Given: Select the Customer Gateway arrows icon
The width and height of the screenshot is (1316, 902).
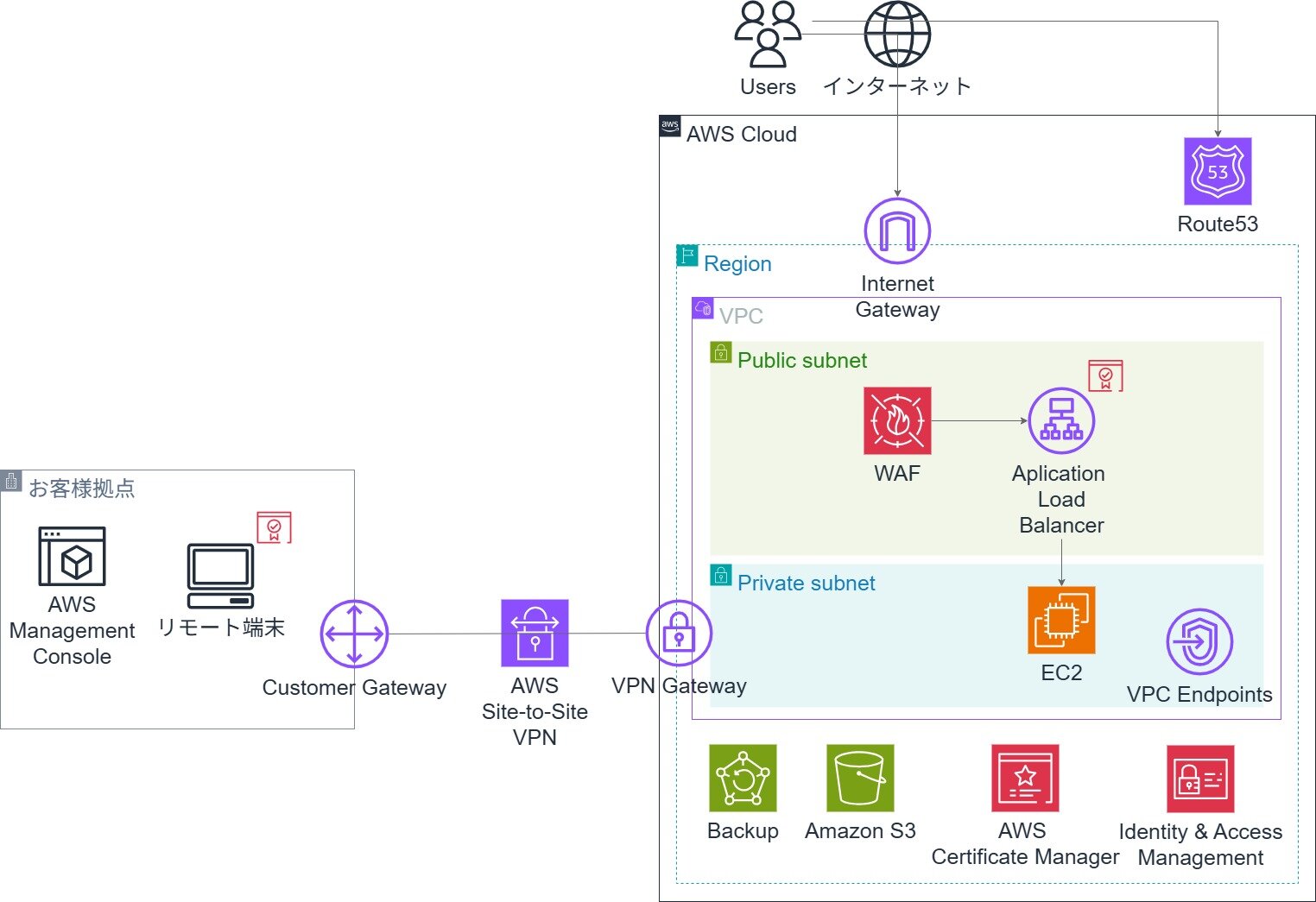Looking at the screenshot, I should (x=354, y=633).
